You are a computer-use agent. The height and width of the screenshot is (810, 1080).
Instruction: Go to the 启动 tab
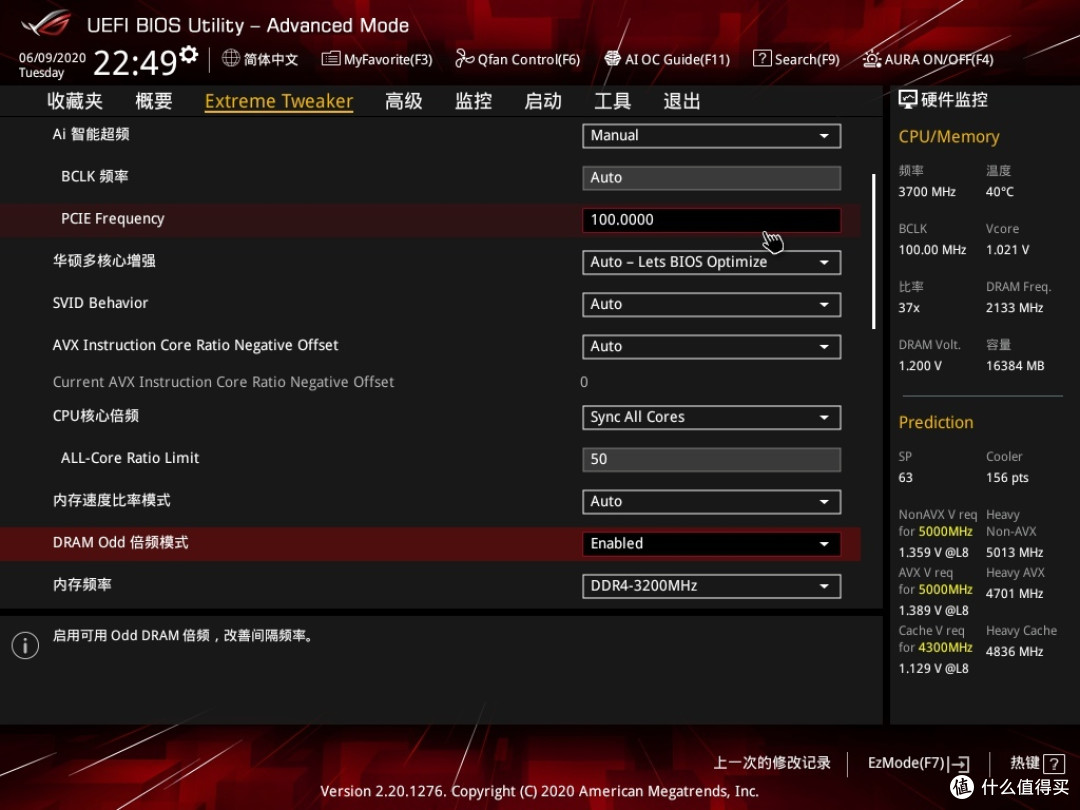pos(543,101)
